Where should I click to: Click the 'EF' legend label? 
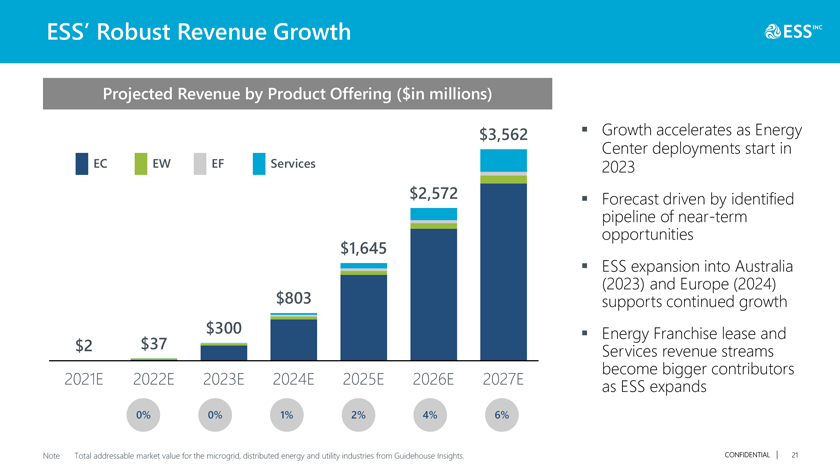tap(218, 164)
